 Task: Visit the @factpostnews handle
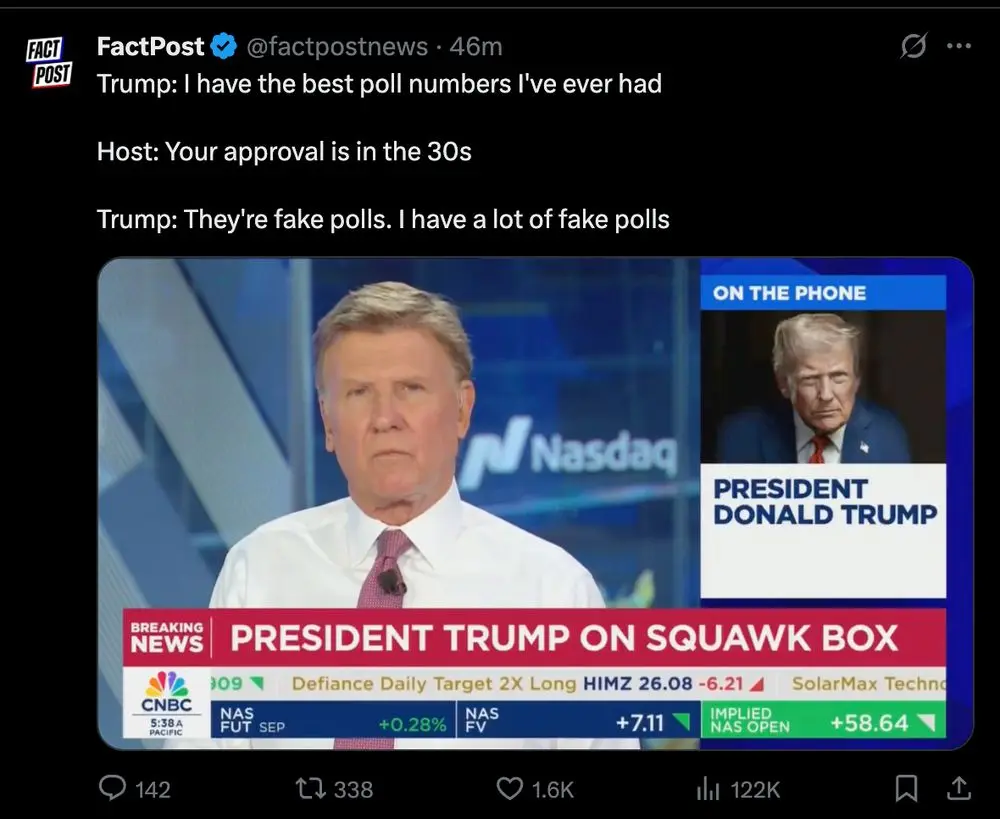pyautogui.click(x=335, y=46)
